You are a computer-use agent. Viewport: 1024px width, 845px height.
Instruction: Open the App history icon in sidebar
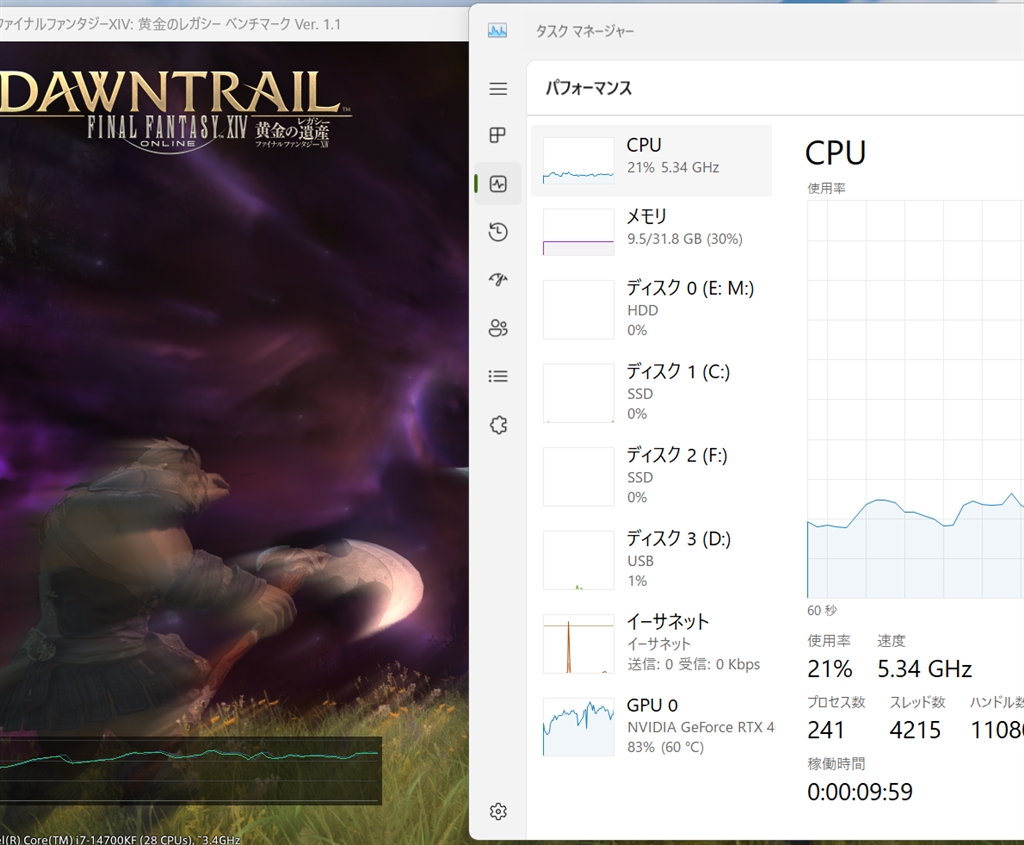(498, 232)
